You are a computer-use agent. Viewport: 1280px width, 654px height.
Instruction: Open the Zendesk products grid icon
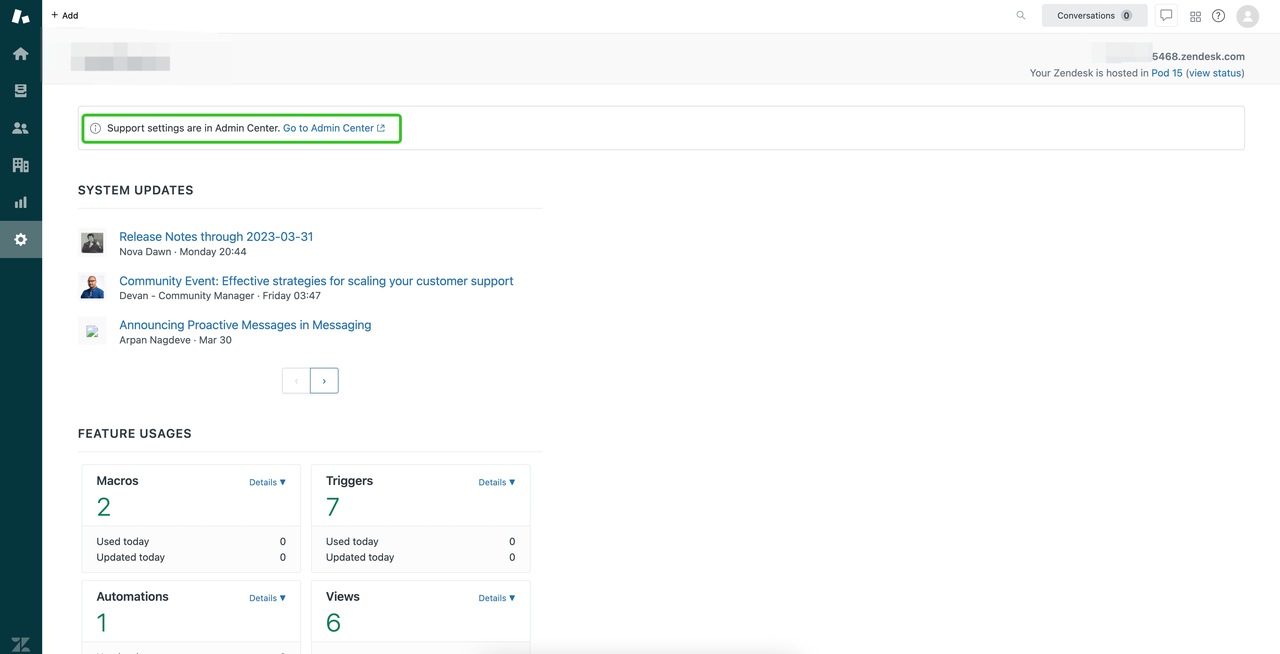(x=1195, y=16)
